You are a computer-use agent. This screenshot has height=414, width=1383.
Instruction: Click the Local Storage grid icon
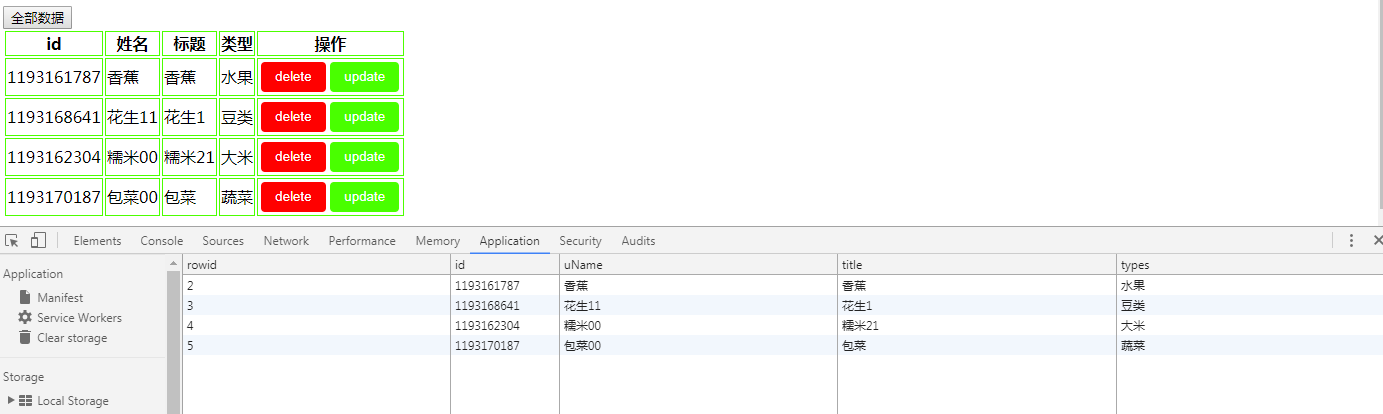pos(25,400)
